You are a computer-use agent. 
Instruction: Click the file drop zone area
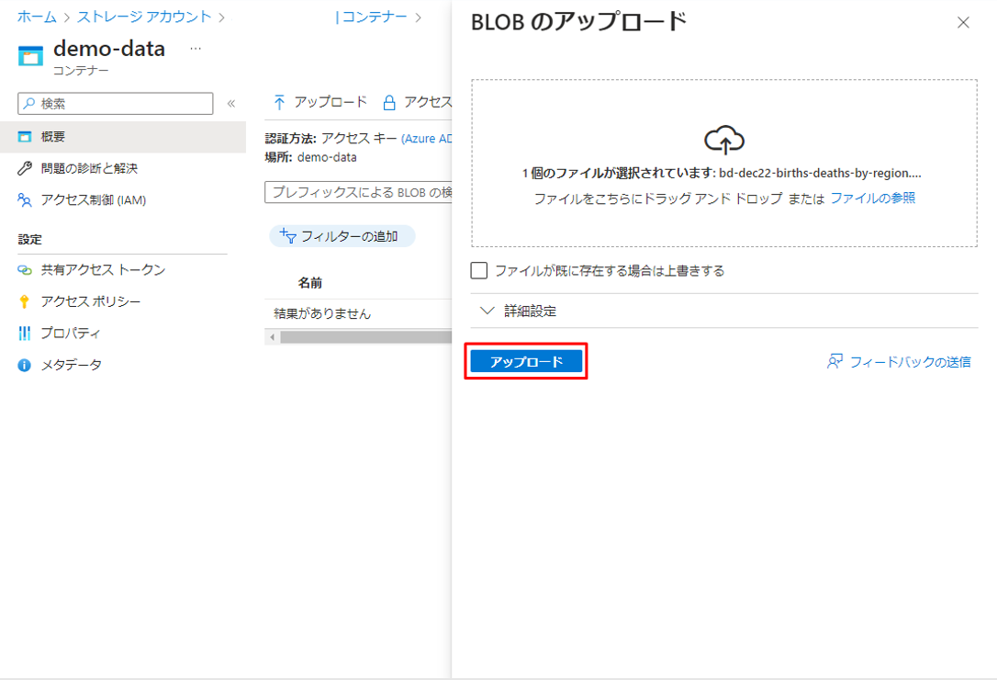724,163
